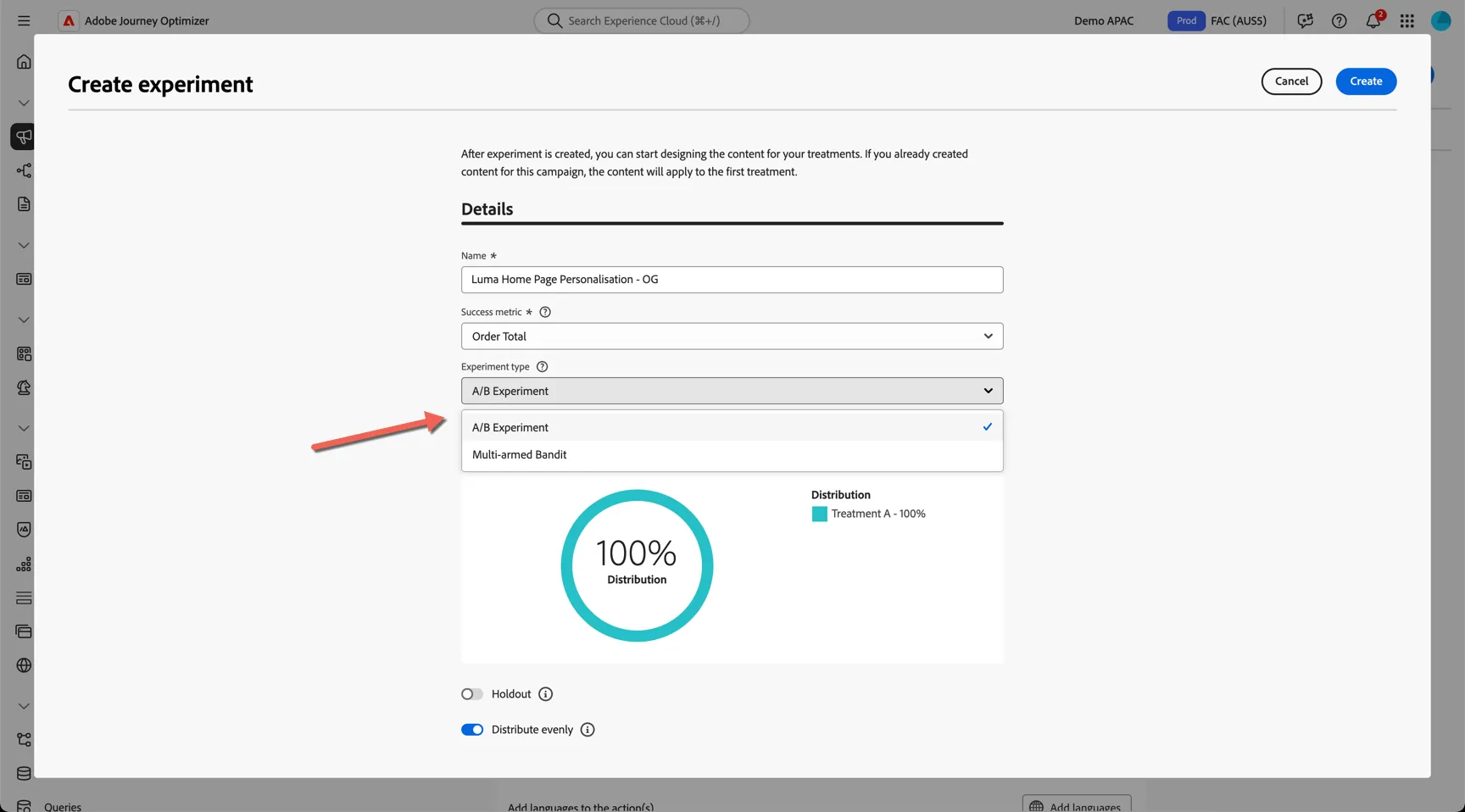
Task: Open the Prod FAC (AUSS) sandbox switcher
Action: point(1217,20)
